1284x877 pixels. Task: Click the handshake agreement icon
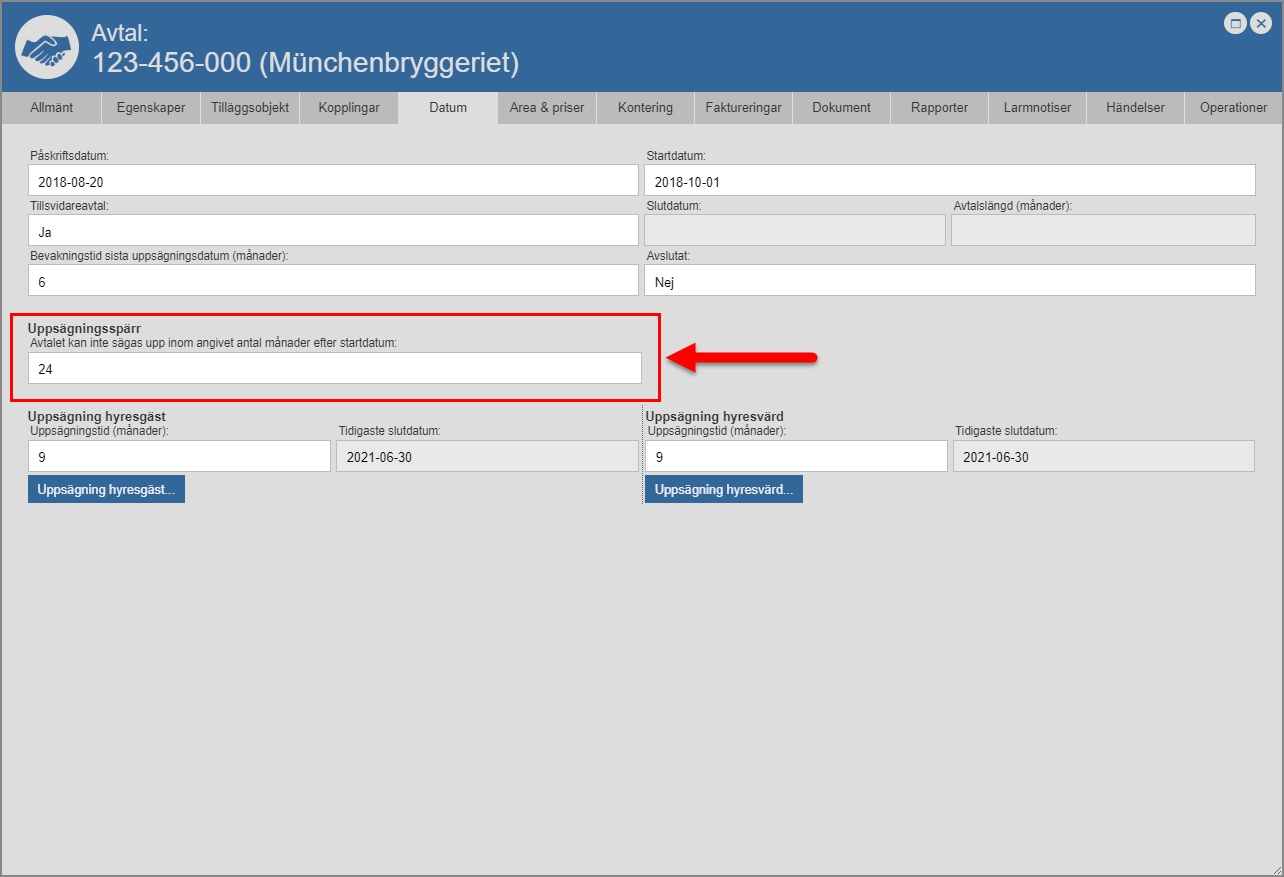coord(47,47)
